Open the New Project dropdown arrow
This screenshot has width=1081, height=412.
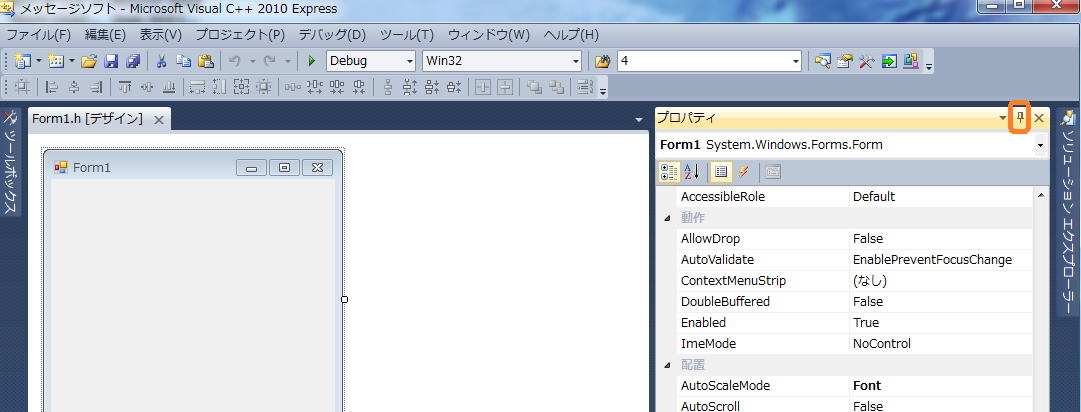click(x=39, y=61)
